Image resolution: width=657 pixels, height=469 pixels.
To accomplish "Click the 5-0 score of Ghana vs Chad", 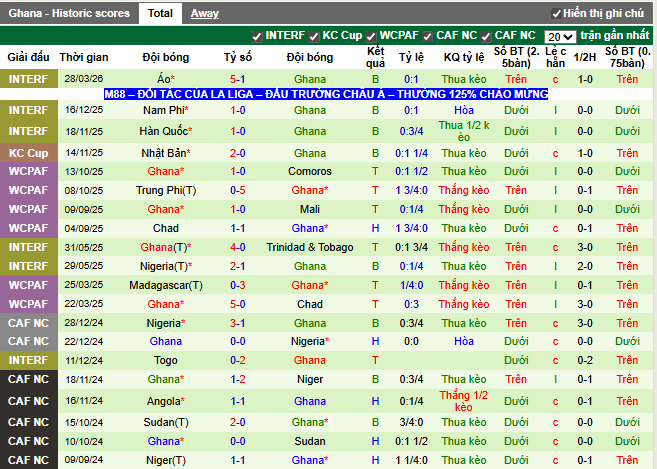I will (x=238, y=304).
